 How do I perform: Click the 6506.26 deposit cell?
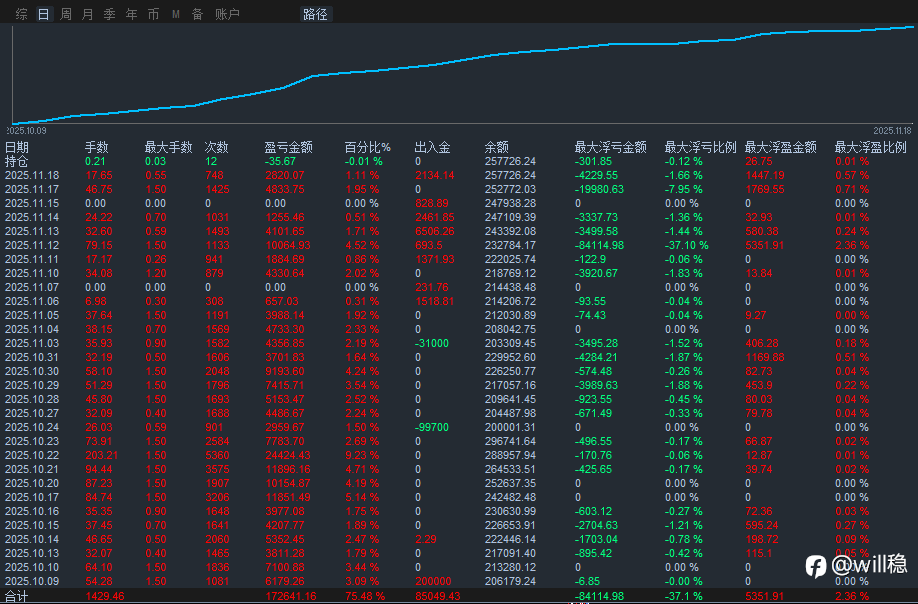pos(433,231)
